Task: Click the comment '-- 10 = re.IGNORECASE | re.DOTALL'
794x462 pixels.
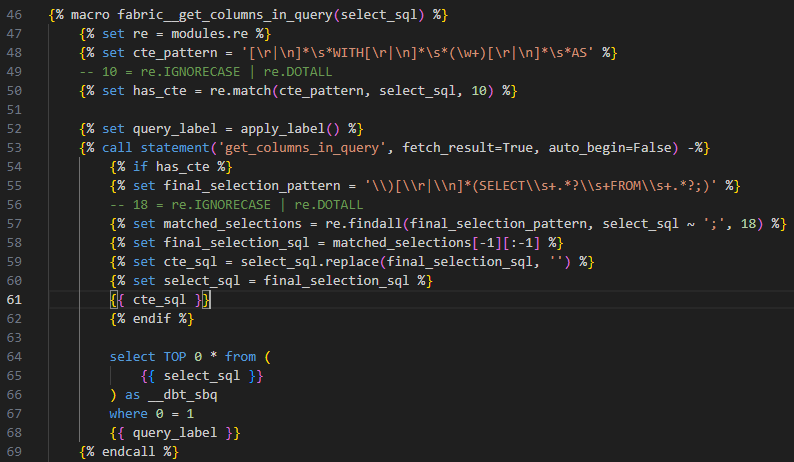Action: click(206, 72)
